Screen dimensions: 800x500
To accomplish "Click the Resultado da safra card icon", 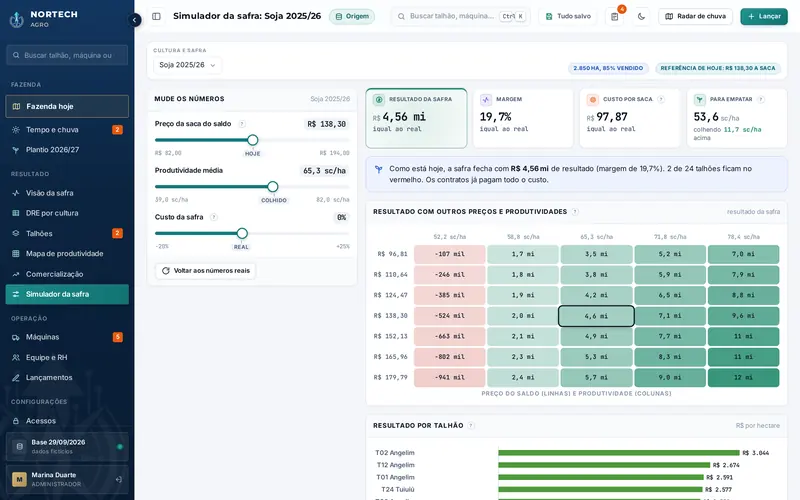I will point(379,99).
